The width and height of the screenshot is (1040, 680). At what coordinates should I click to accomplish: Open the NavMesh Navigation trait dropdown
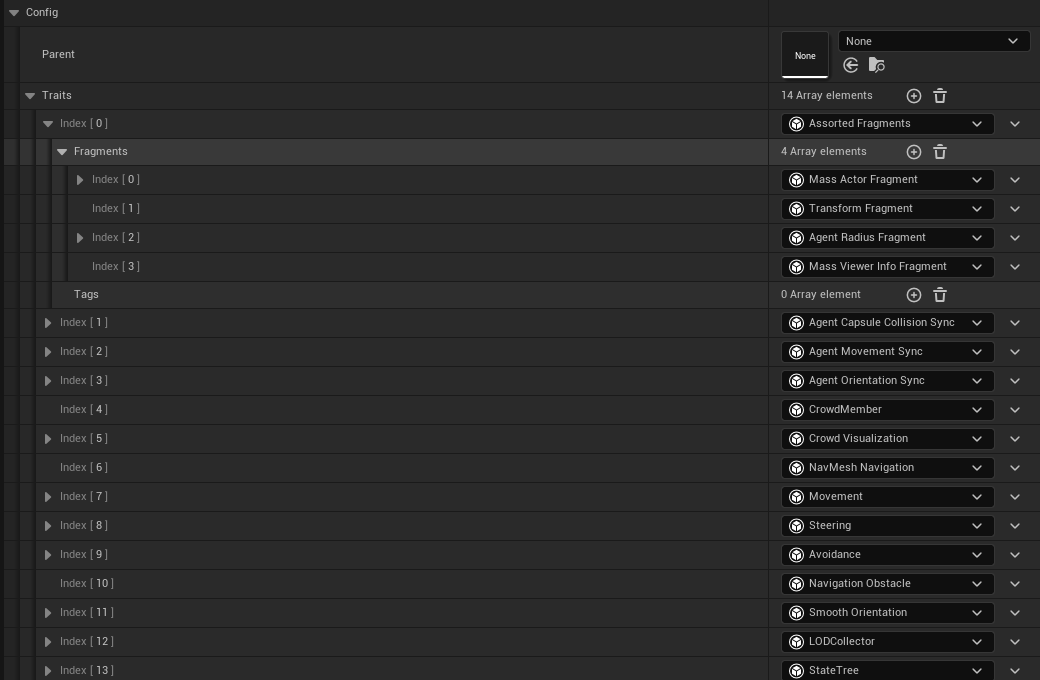[x=887, y=468]
